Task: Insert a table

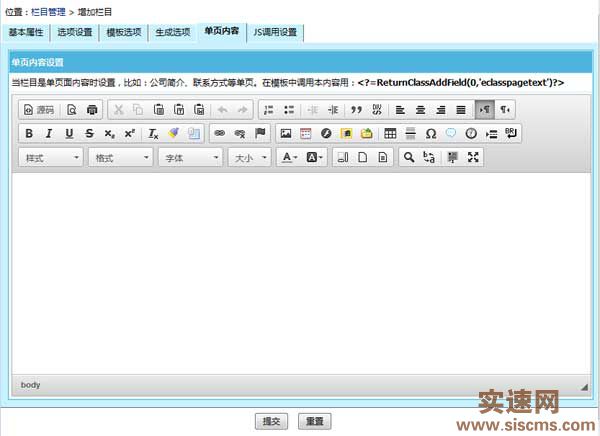Action: pyautogui.click(x=390, y=133)
